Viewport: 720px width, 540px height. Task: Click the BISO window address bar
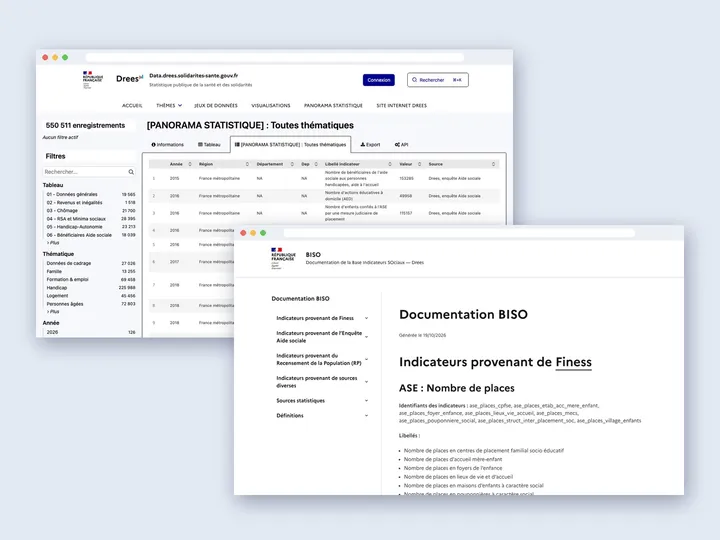click(459, 233)
